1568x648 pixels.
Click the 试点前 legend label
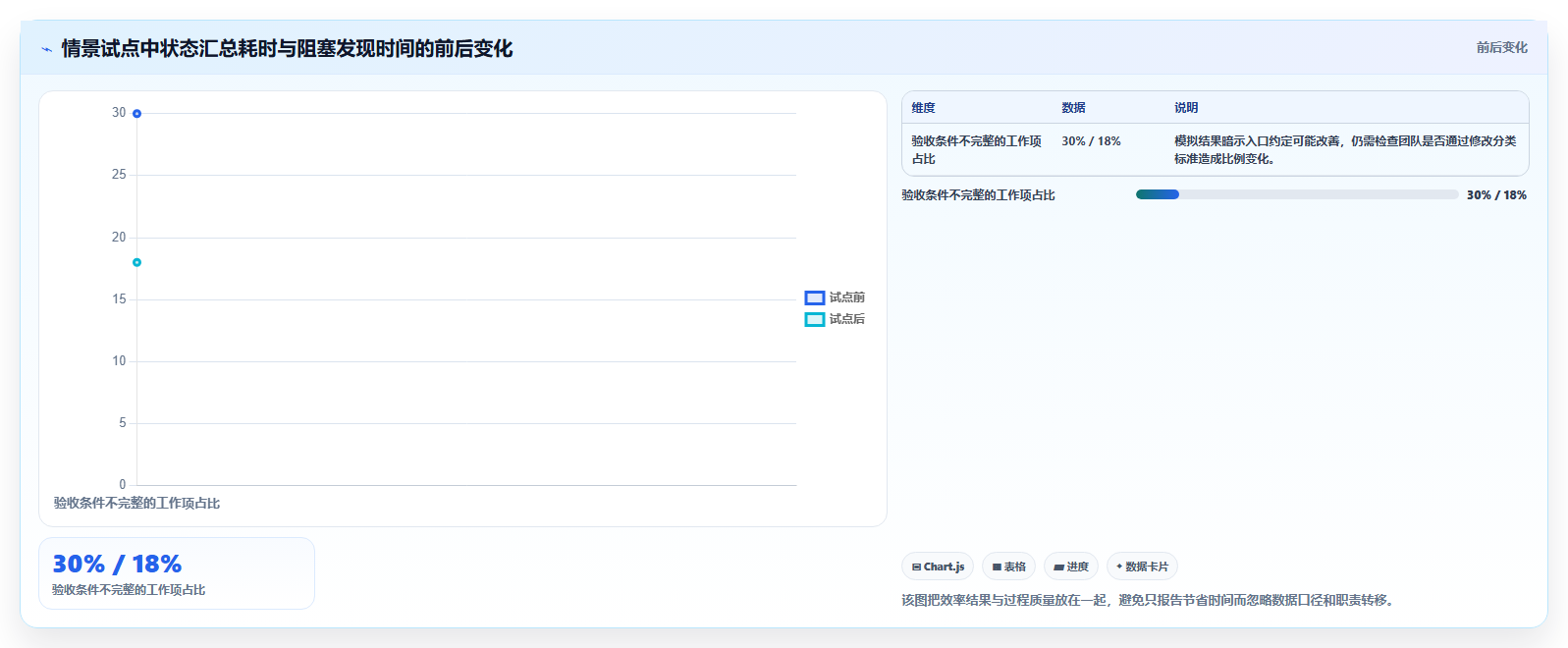point(846,297)
